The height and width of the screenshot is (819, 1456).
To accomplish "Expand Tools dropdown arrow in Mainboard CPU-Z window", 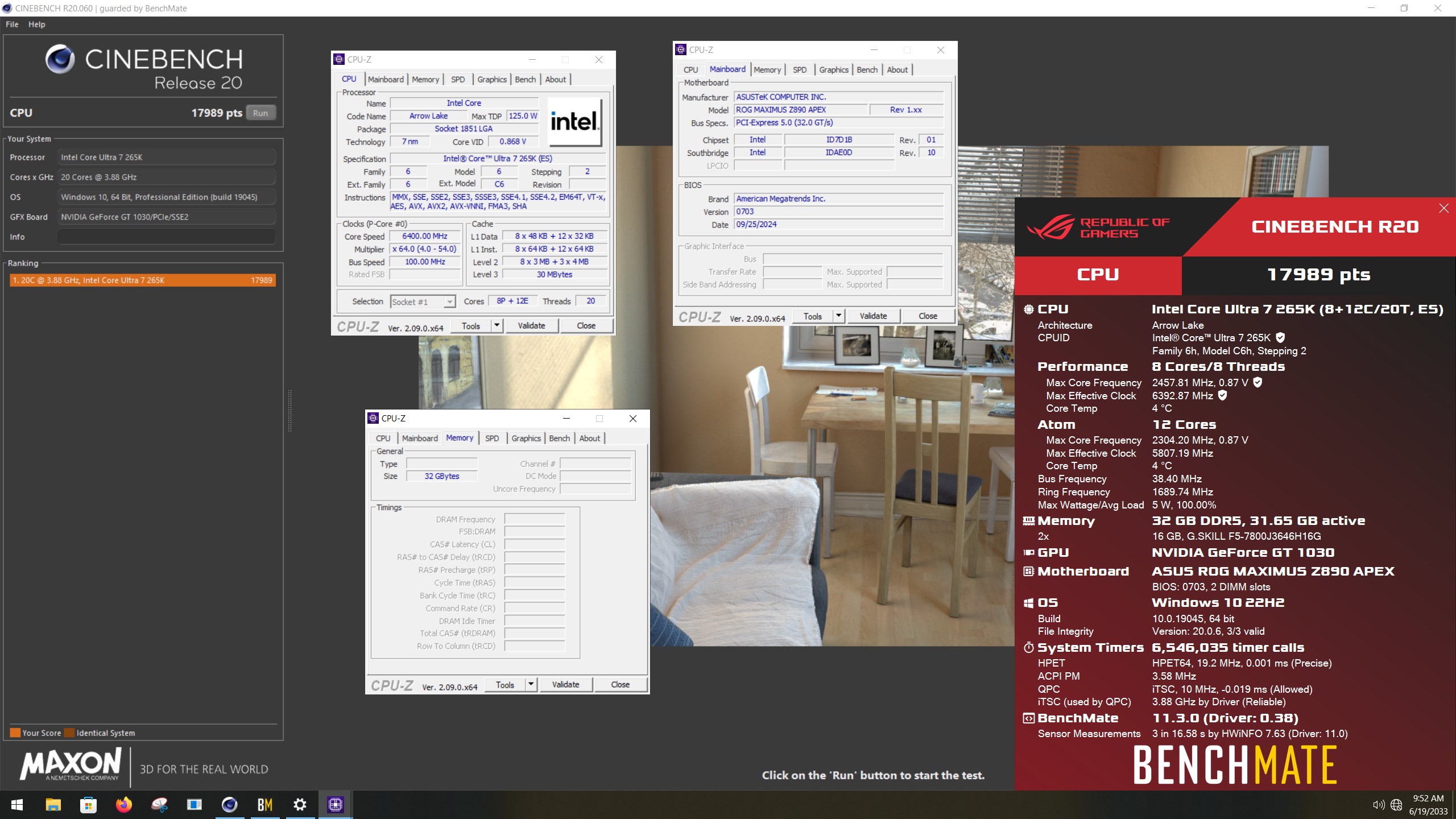I will point(839,316).
